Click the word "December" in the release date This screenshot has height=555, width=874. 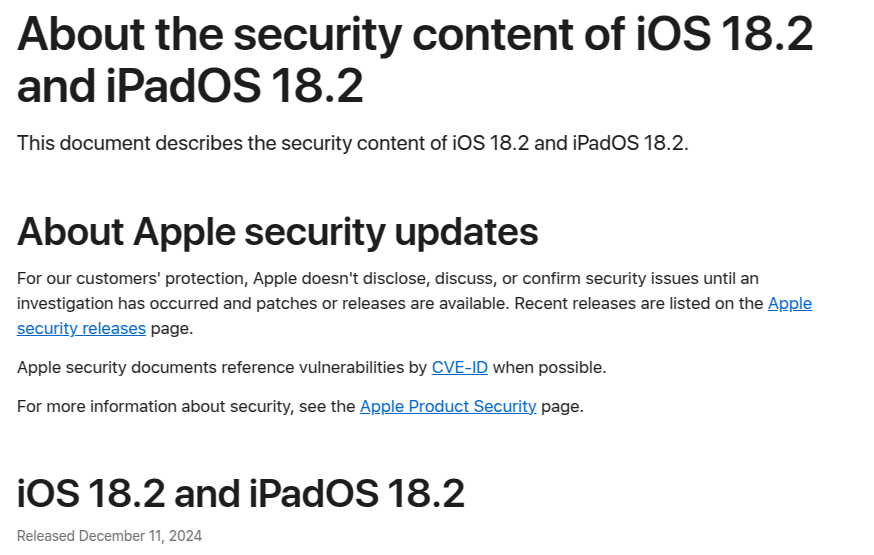(112, 536)
